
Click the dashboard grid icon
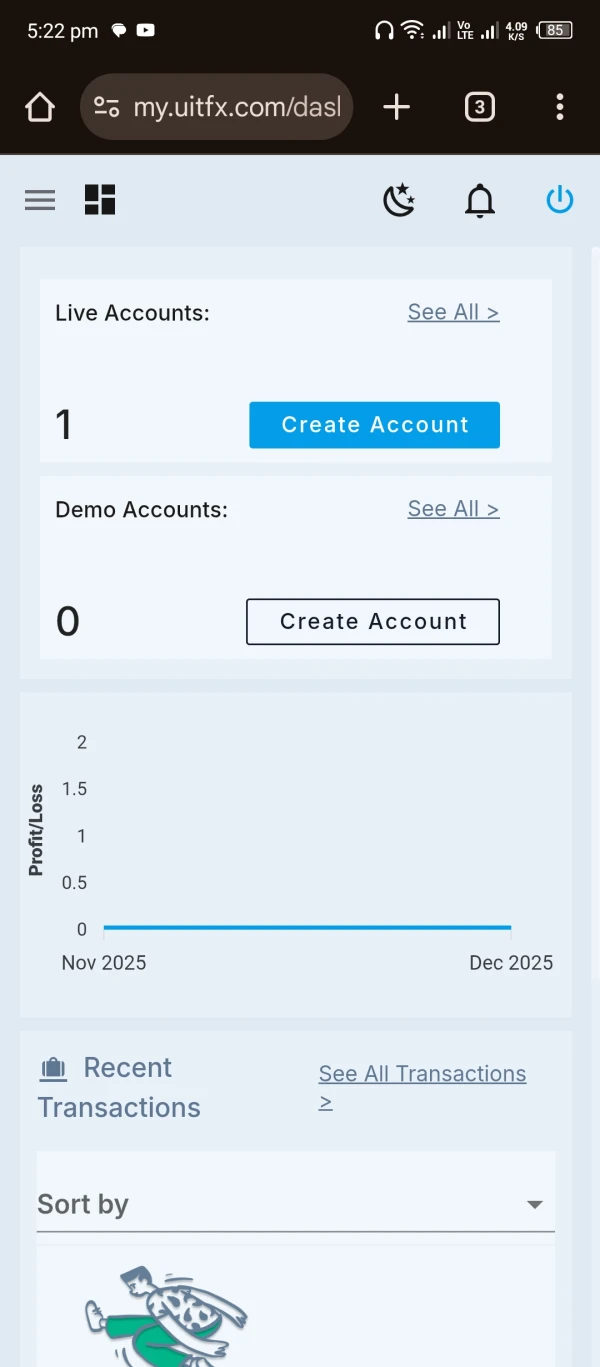[100, 200]
